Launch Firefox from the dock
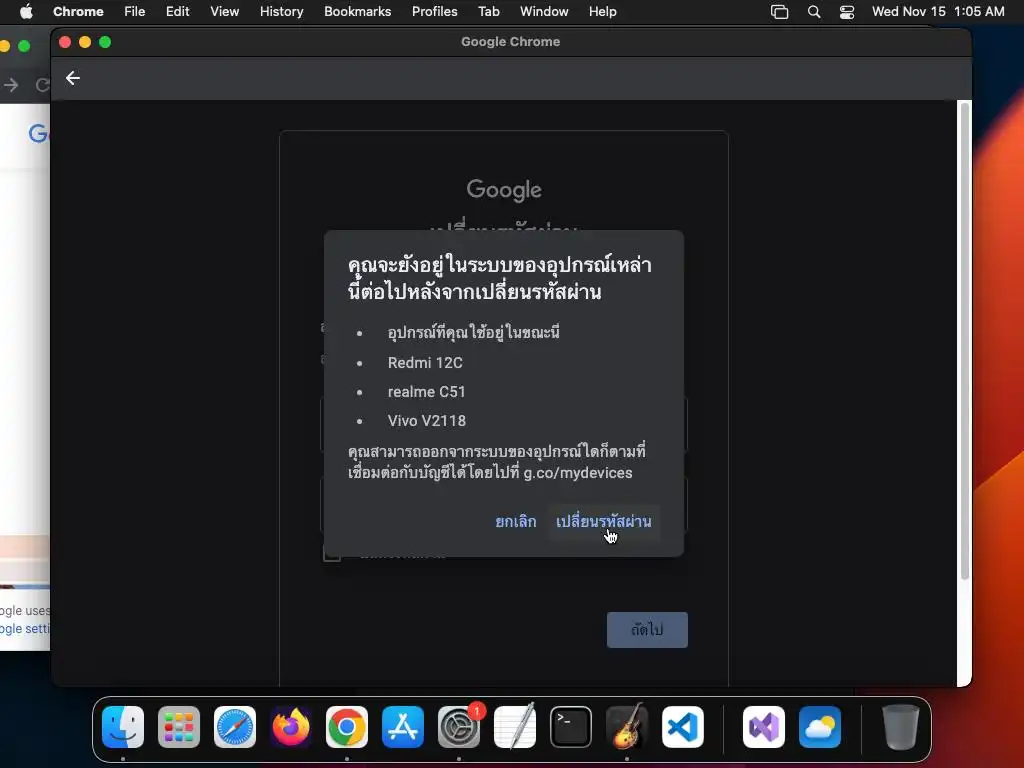The height and width of the screenshot is (768, 1024). pyautogui.click(x=291, y=727)
